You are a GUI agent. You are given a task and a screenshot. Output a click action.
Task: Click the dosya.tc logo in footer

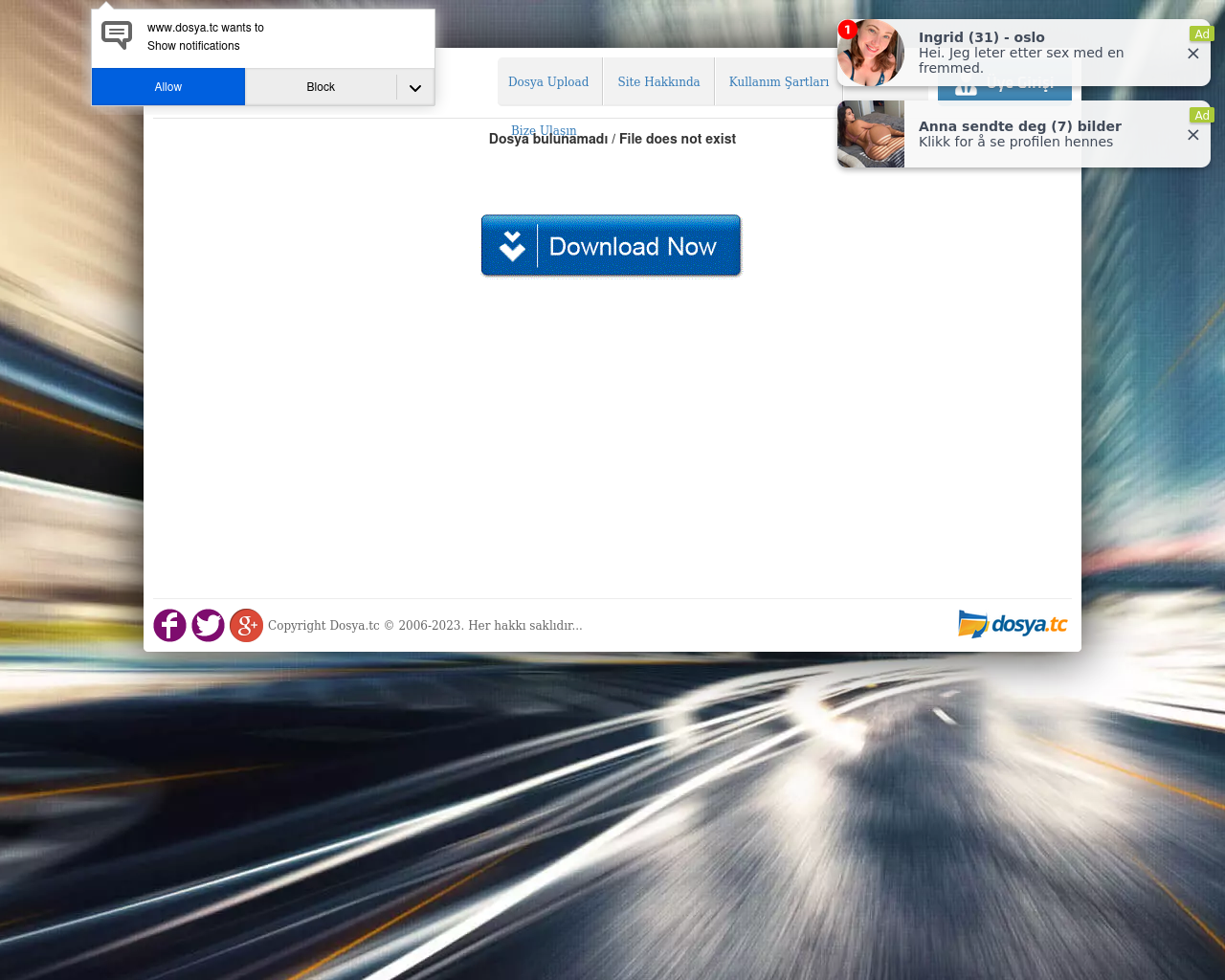1013,624
